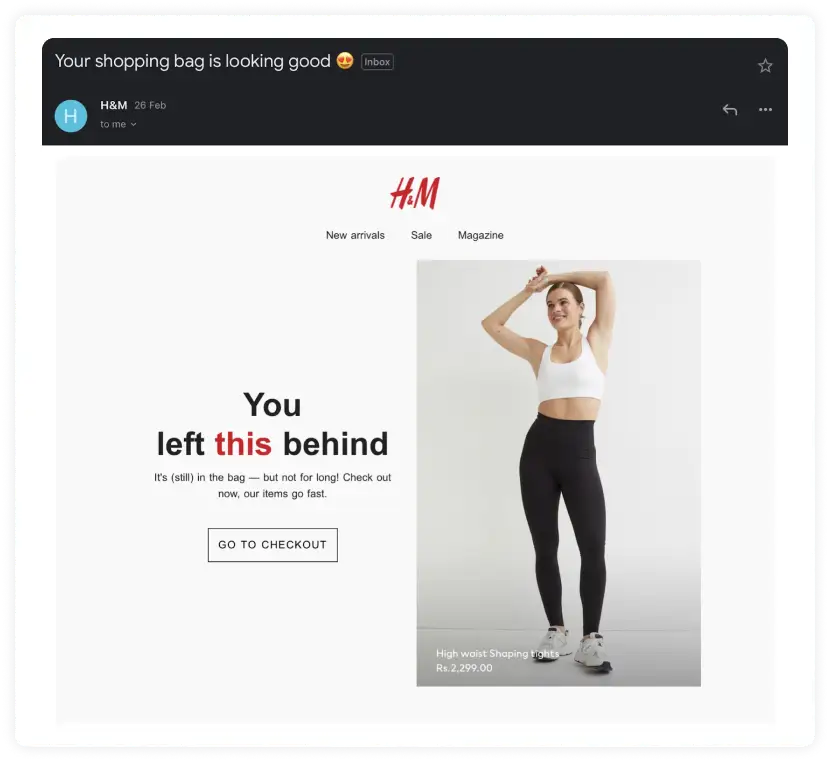Click the Inbox label tag

377,62
